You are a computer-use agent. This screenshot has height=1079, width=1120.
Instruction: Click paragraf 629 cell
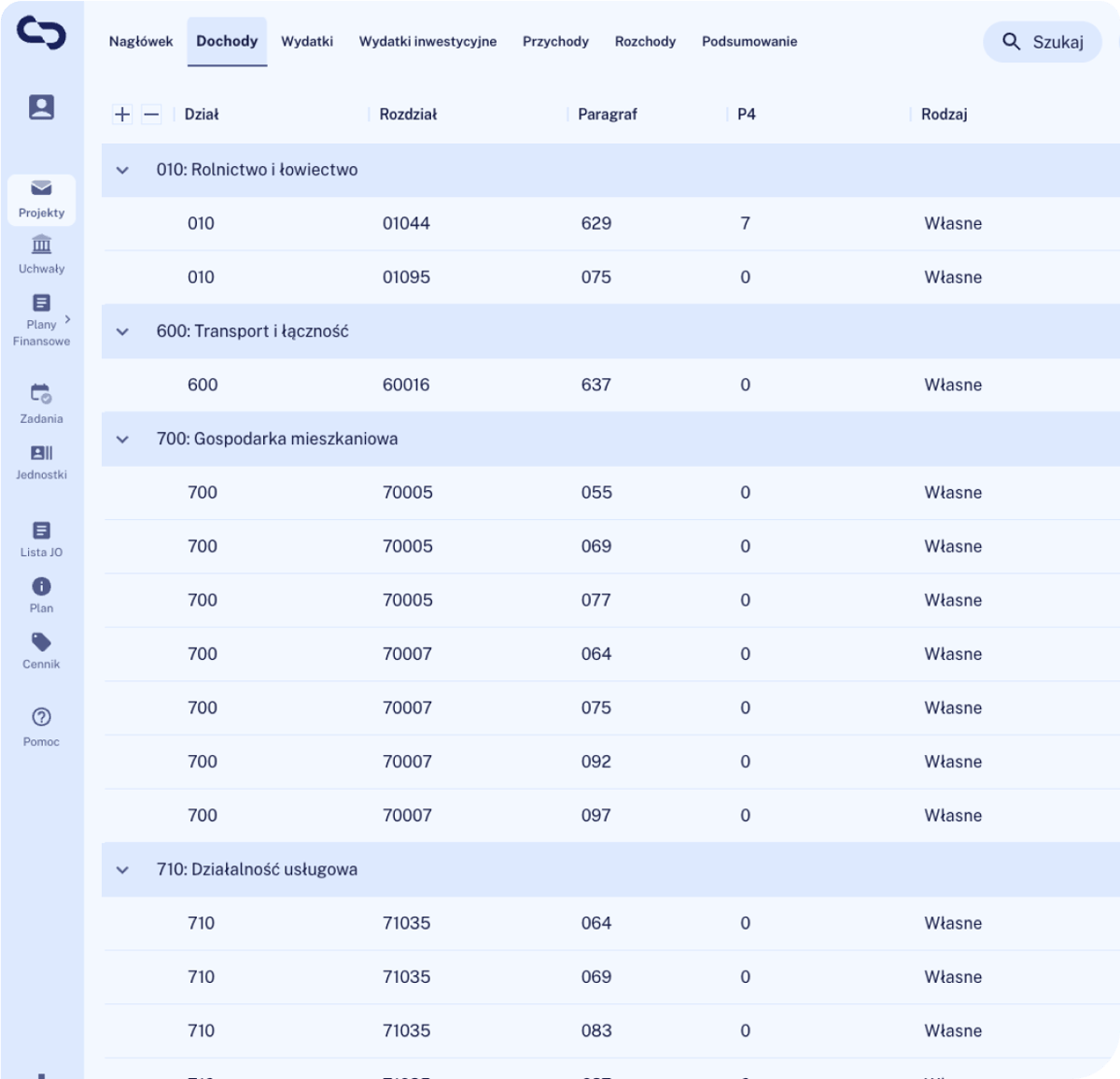point(596,223)
